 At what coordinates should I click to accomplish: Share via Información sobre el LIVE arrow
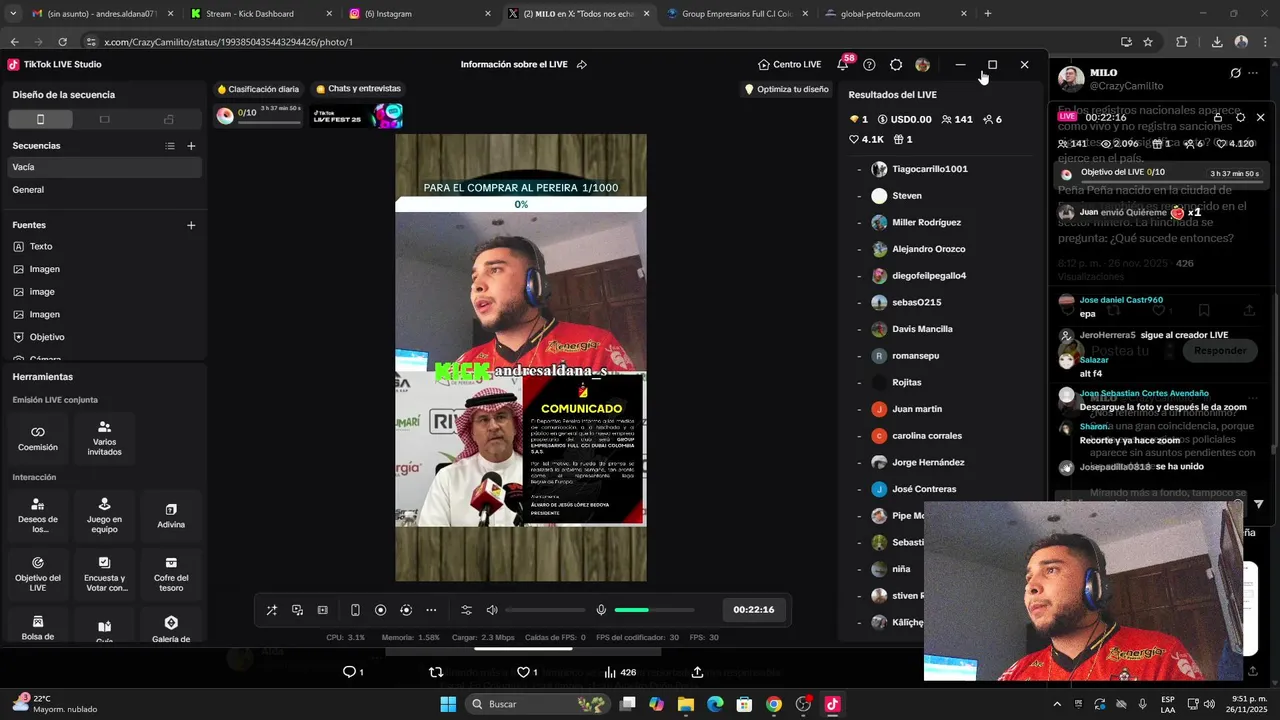(x=581, y=65)
